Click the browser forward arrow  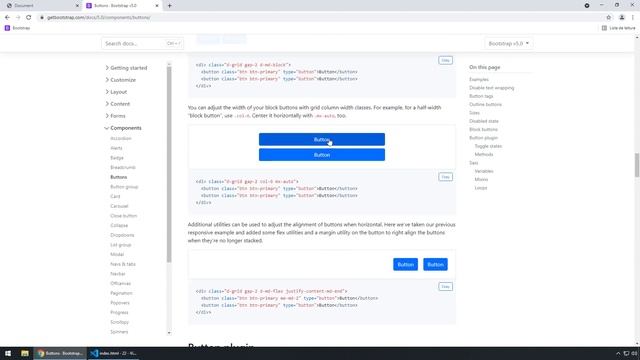click(18, 18)
